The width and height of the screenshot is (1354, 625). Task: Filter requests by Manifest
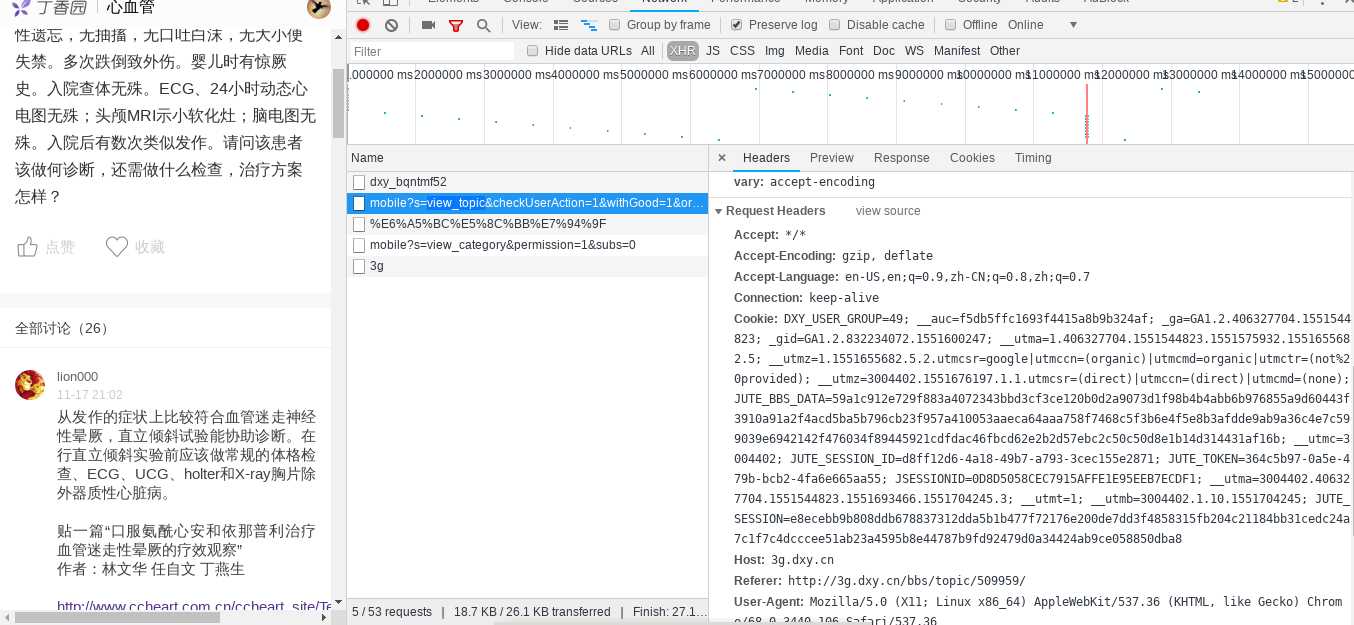coord(957,51)
